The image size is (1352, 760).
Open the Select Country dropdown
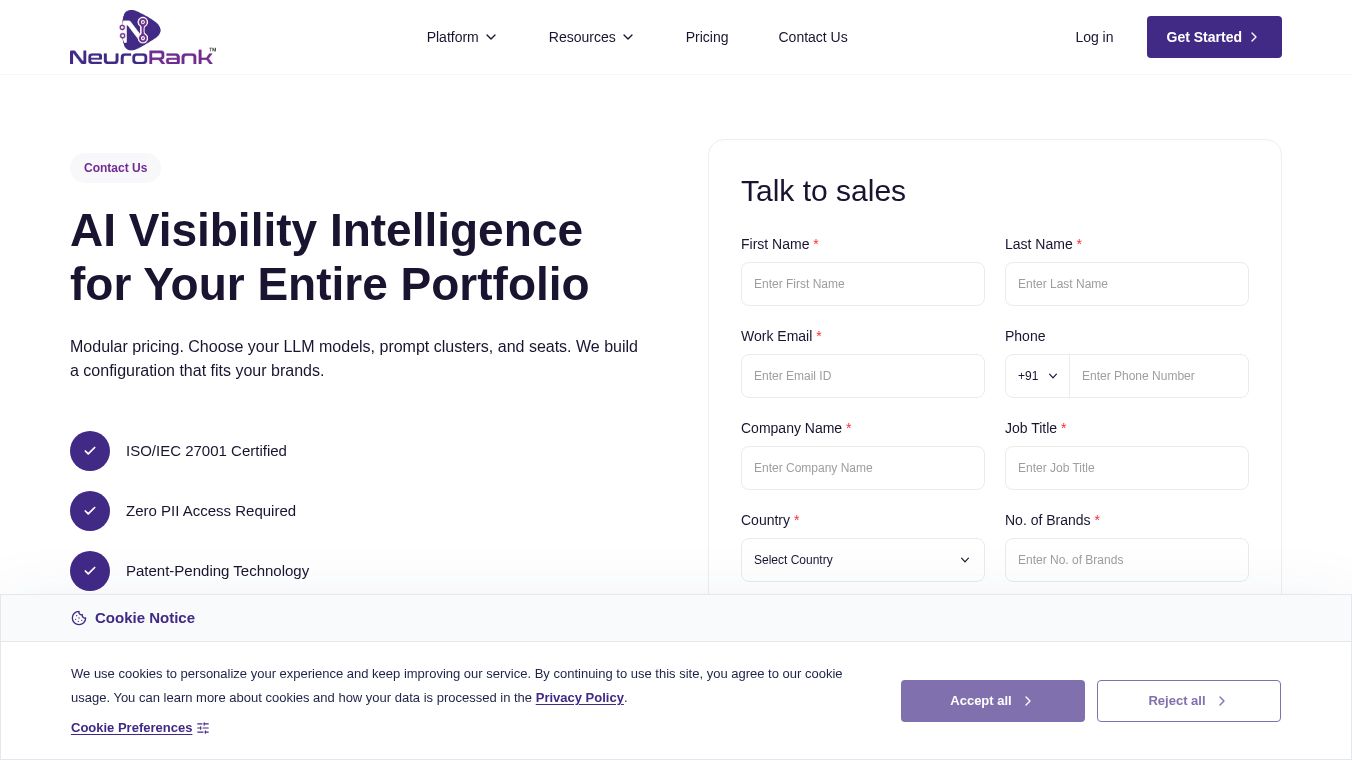[863, 560]
